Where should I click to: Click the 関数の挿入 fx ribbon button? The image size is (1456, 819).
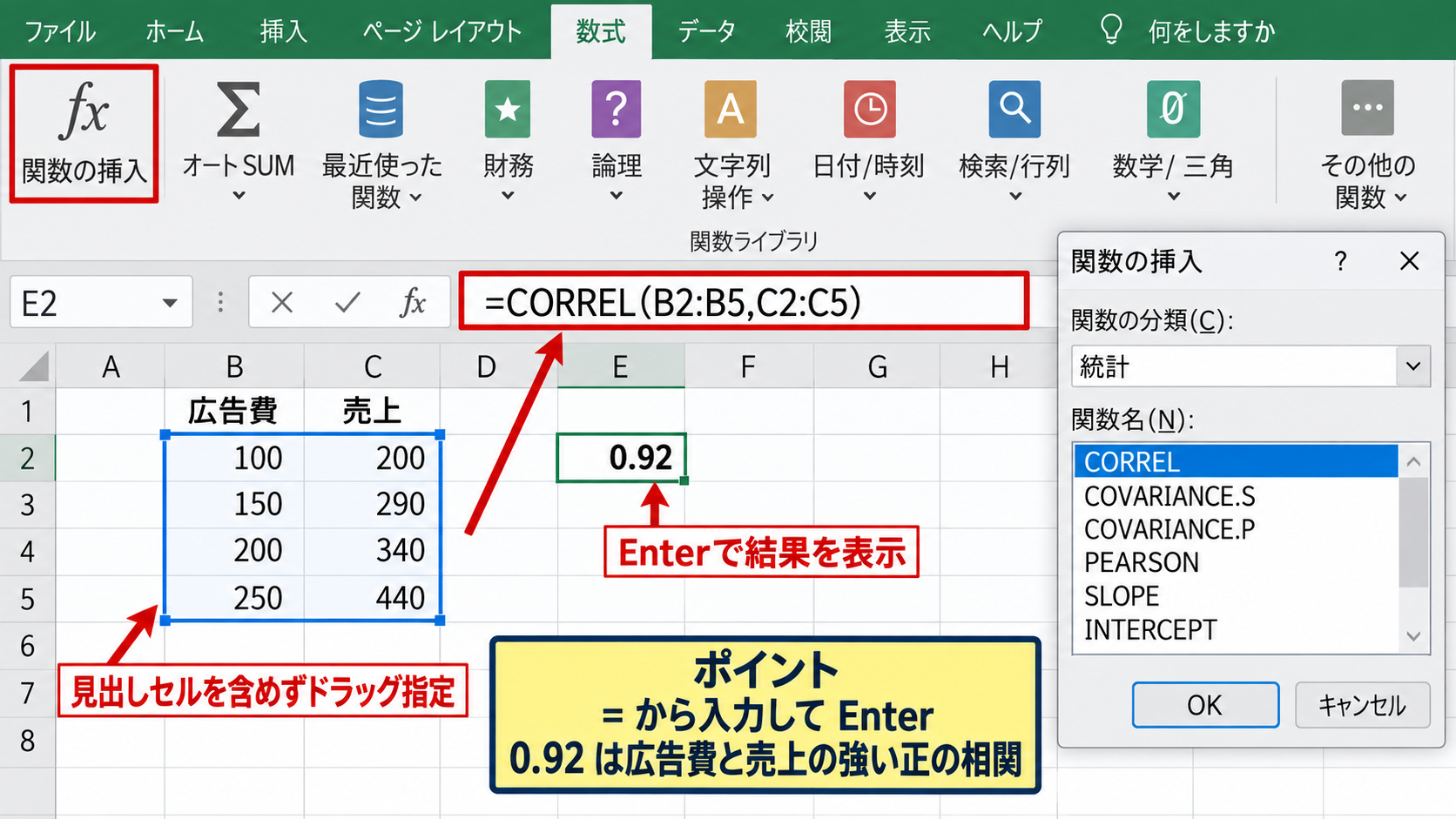point(84,133)
